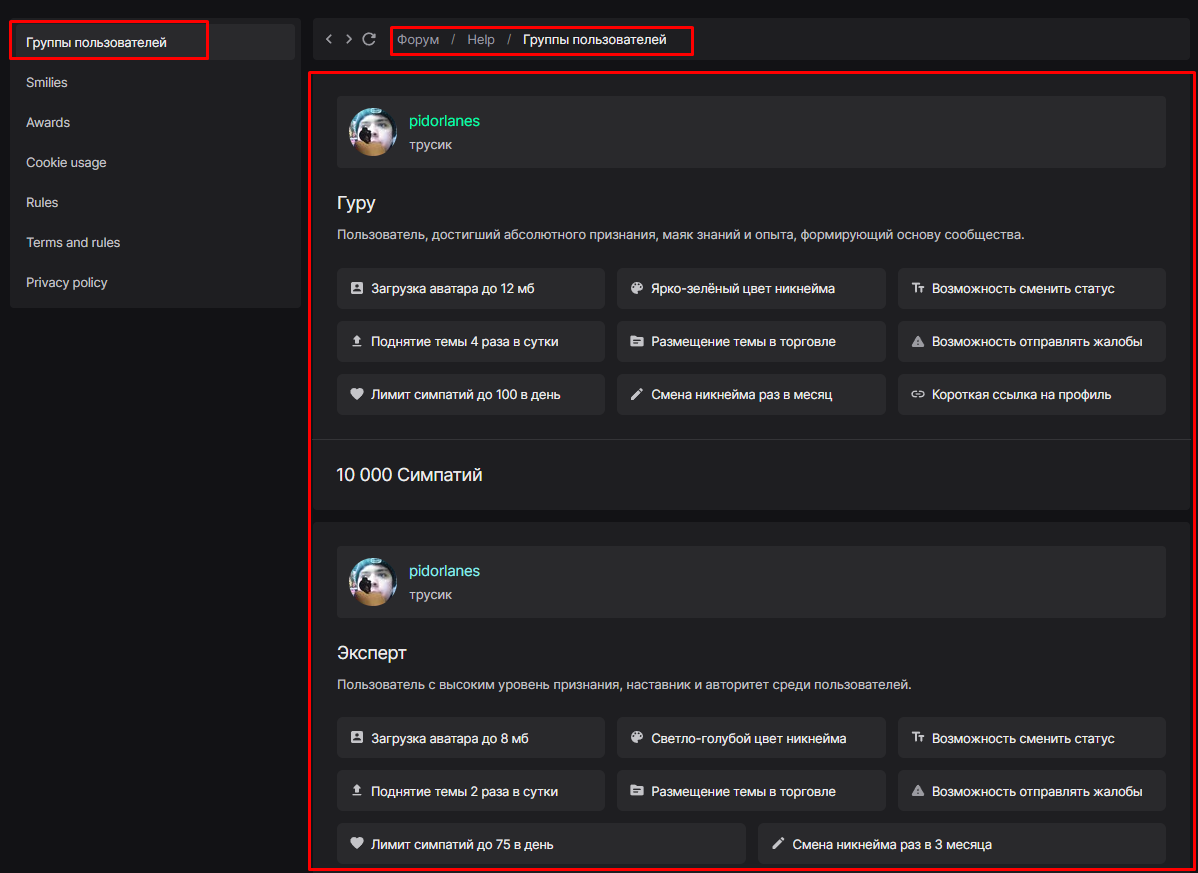
Task: Open the Rules sidebar item
Action: 42,202
